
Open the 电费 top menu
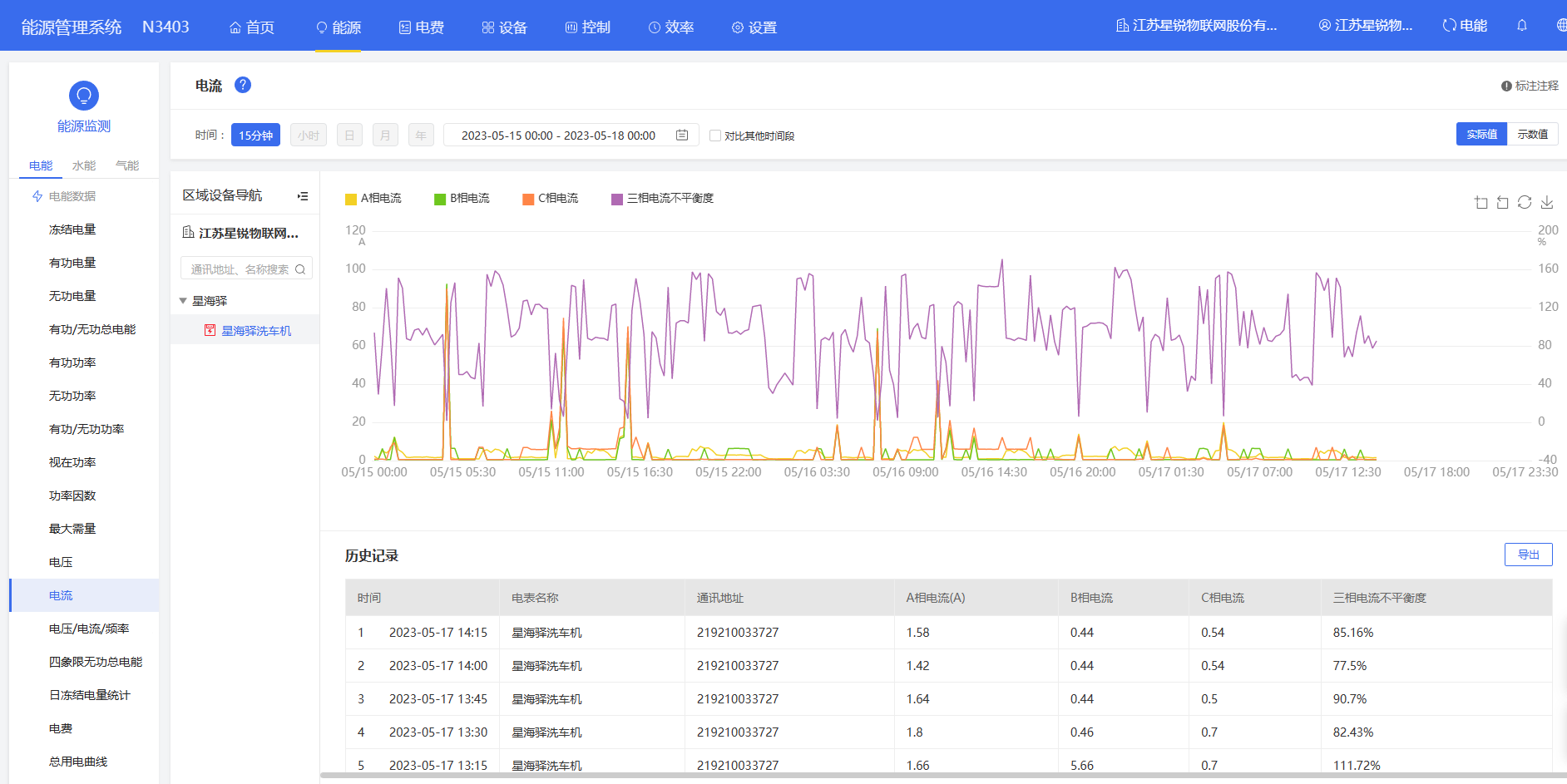[422, 27]
